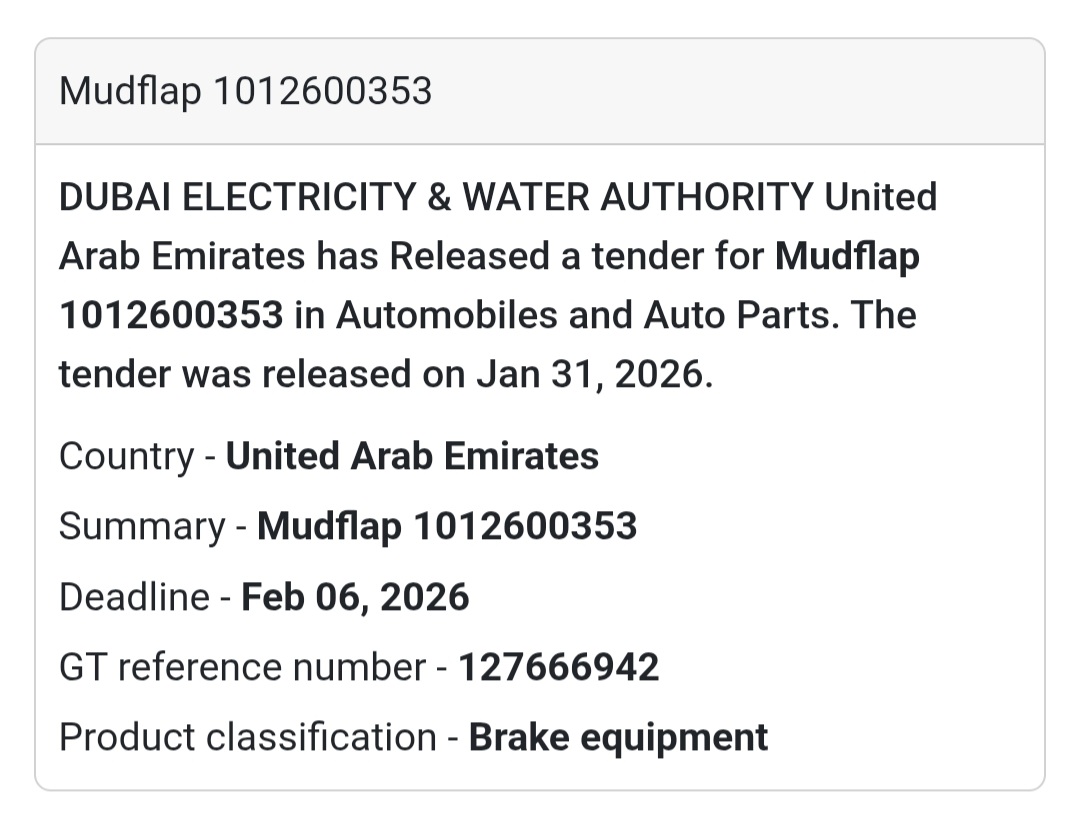Click the card header title "Mudflap 1012600353"

245,91
